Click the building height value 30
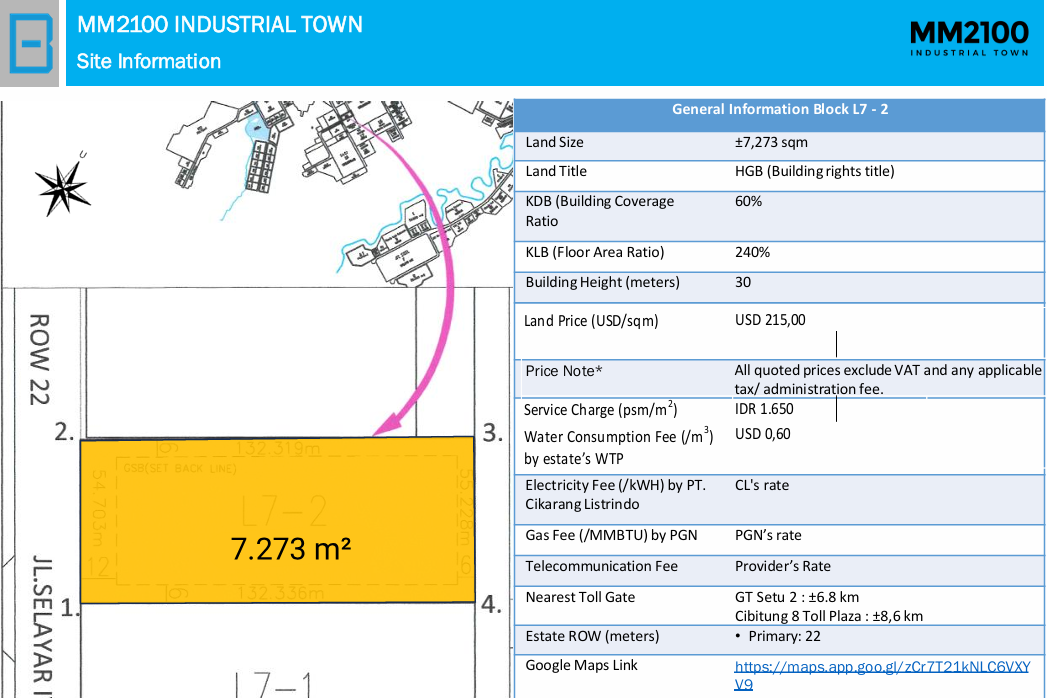 (x=743, y=282)
